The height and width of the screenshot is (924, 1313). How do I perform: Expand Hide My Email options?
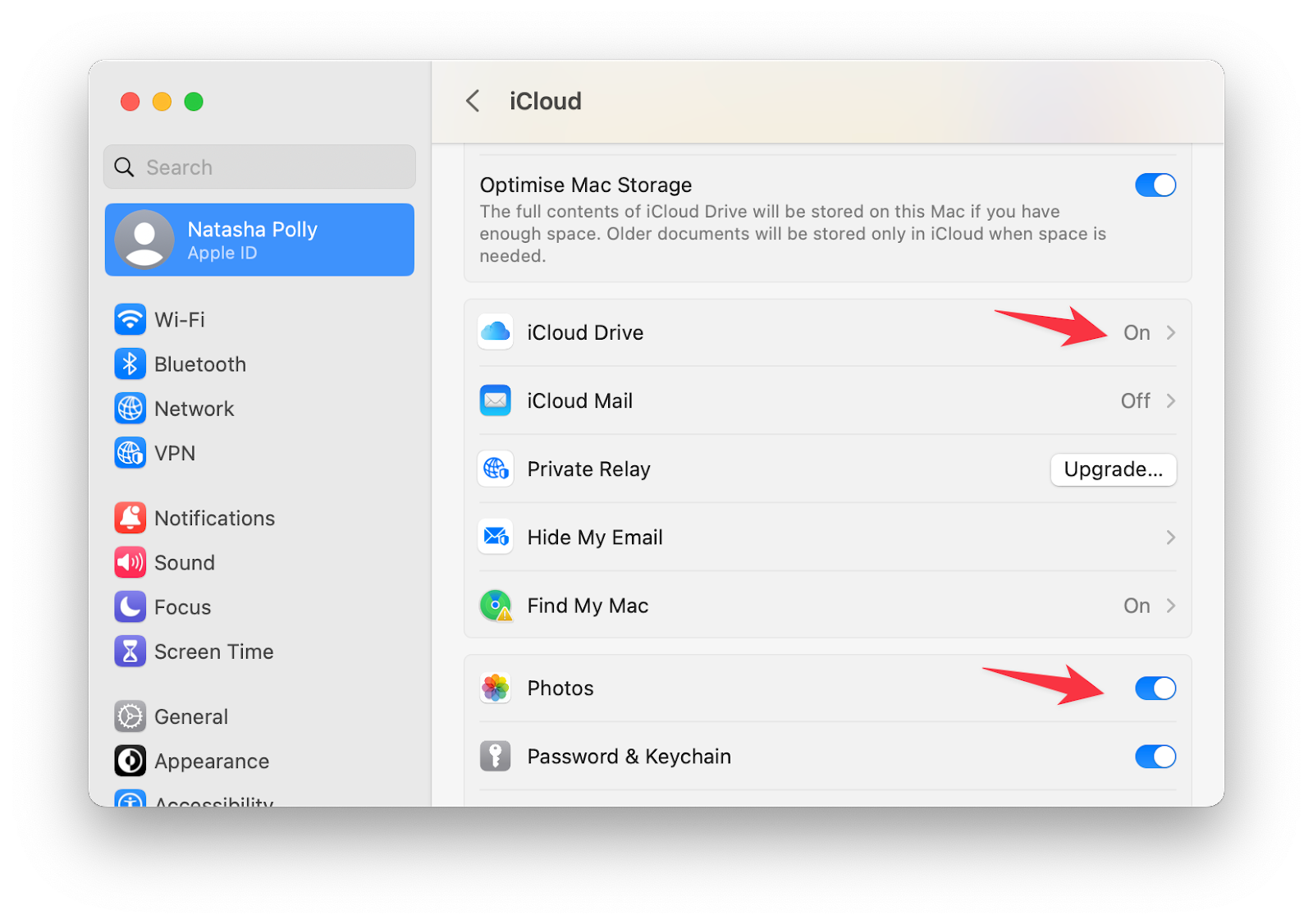coord(1171,537)
